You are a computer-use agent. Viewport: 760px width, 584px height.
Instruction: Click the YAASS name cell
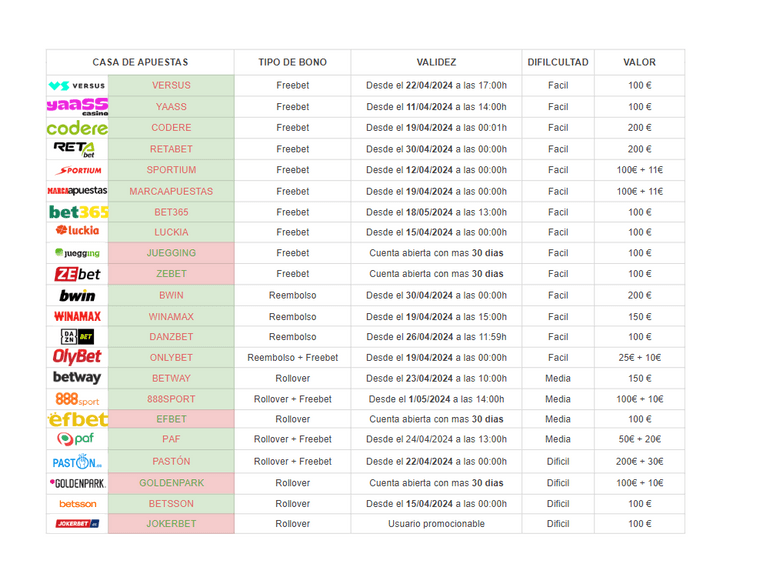(171, 107)
